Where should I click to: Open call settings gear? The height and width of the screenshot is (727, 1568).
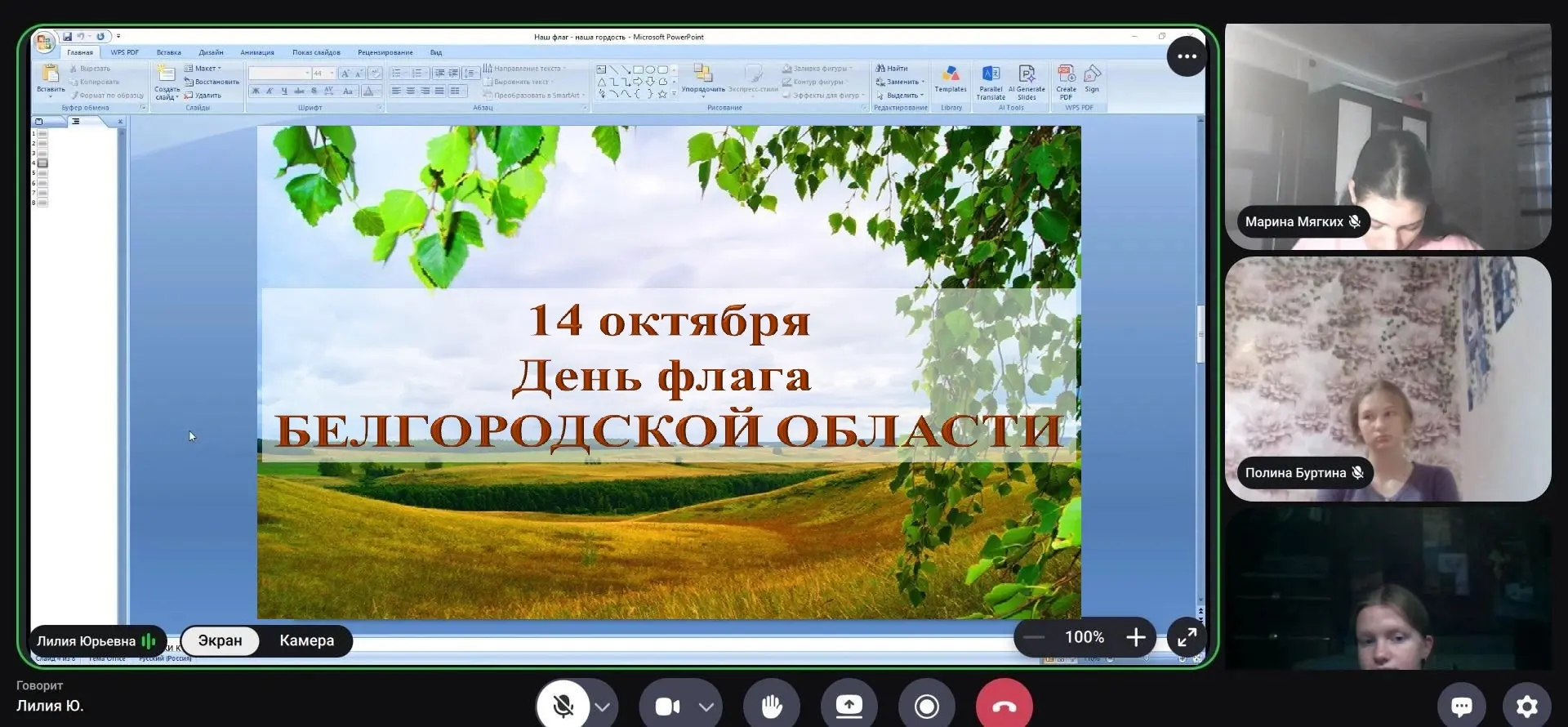pos(1526,706)
